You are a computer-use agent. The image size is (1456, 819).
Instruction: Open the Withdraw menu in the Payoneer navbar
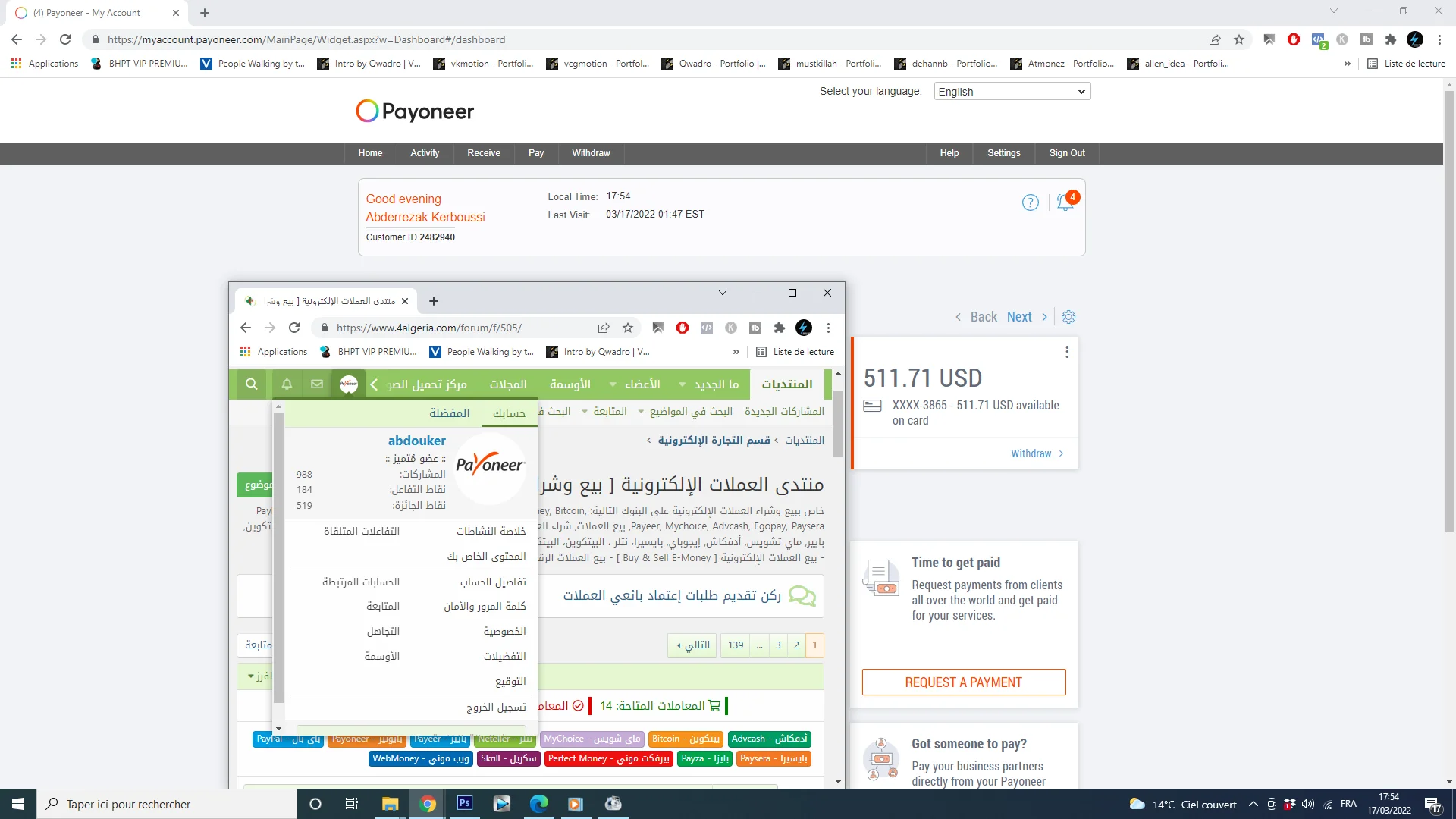(591, 153)
